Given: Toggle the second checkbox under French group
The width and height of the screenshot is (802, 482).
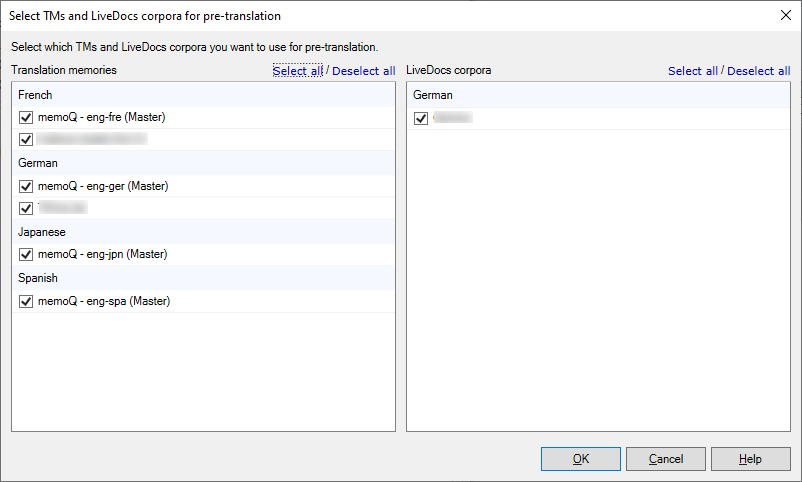Looking at the screenshot, I should coord(26,139).
